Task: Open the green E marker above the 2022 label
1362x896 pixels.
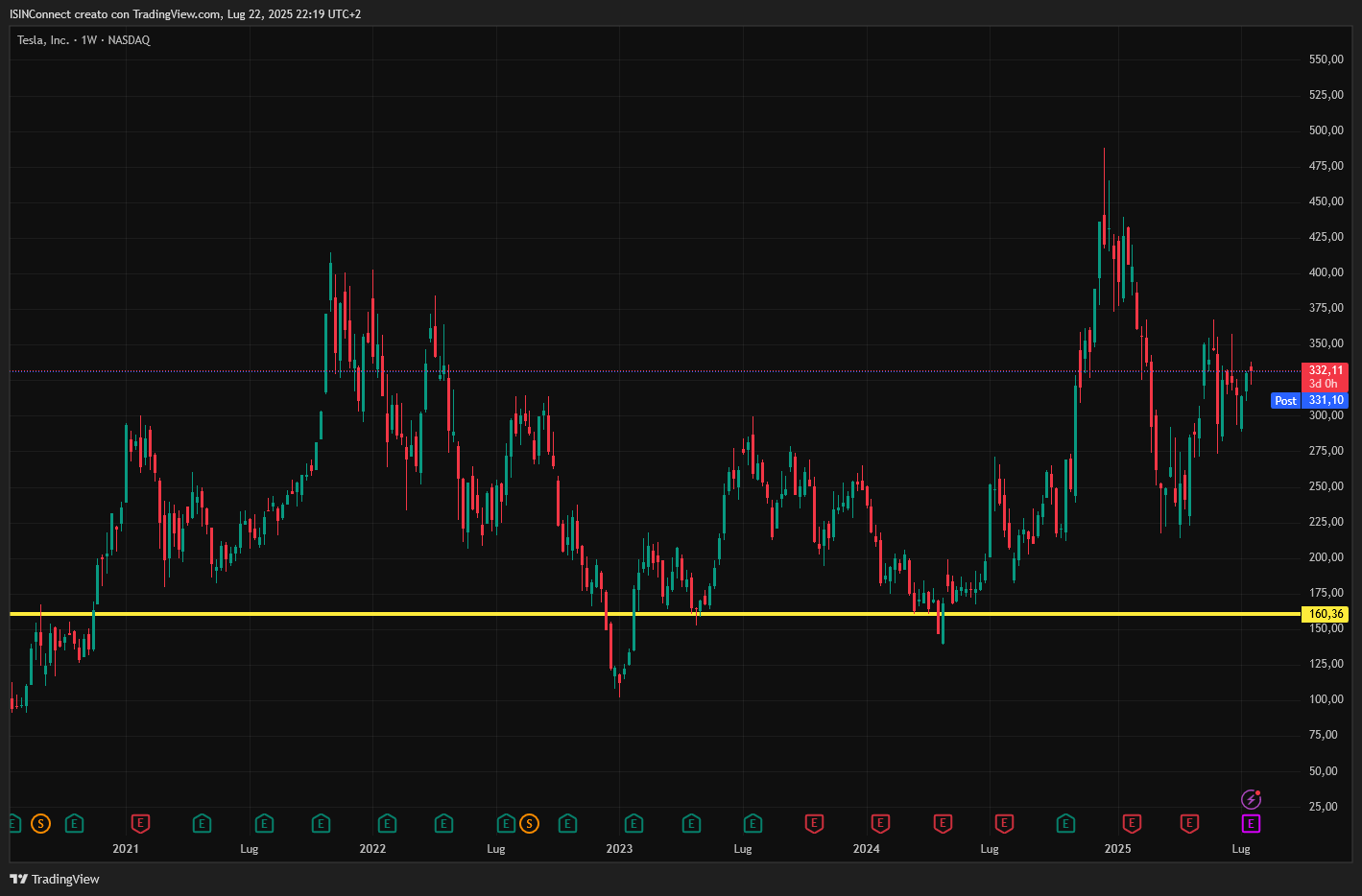Action: [387, 823]
